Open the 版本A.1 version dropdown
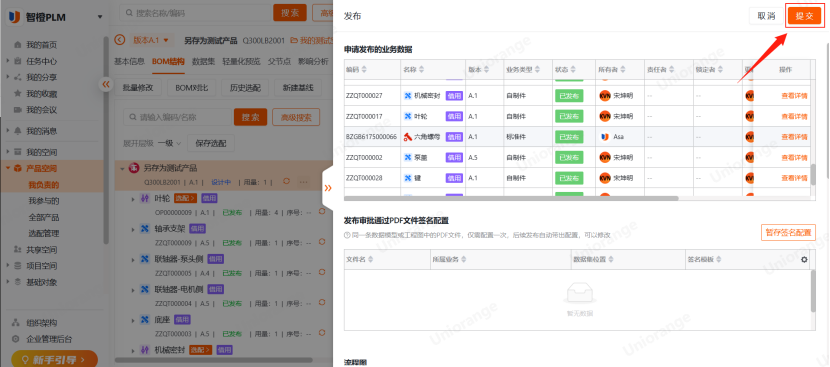 click(151, 40)
